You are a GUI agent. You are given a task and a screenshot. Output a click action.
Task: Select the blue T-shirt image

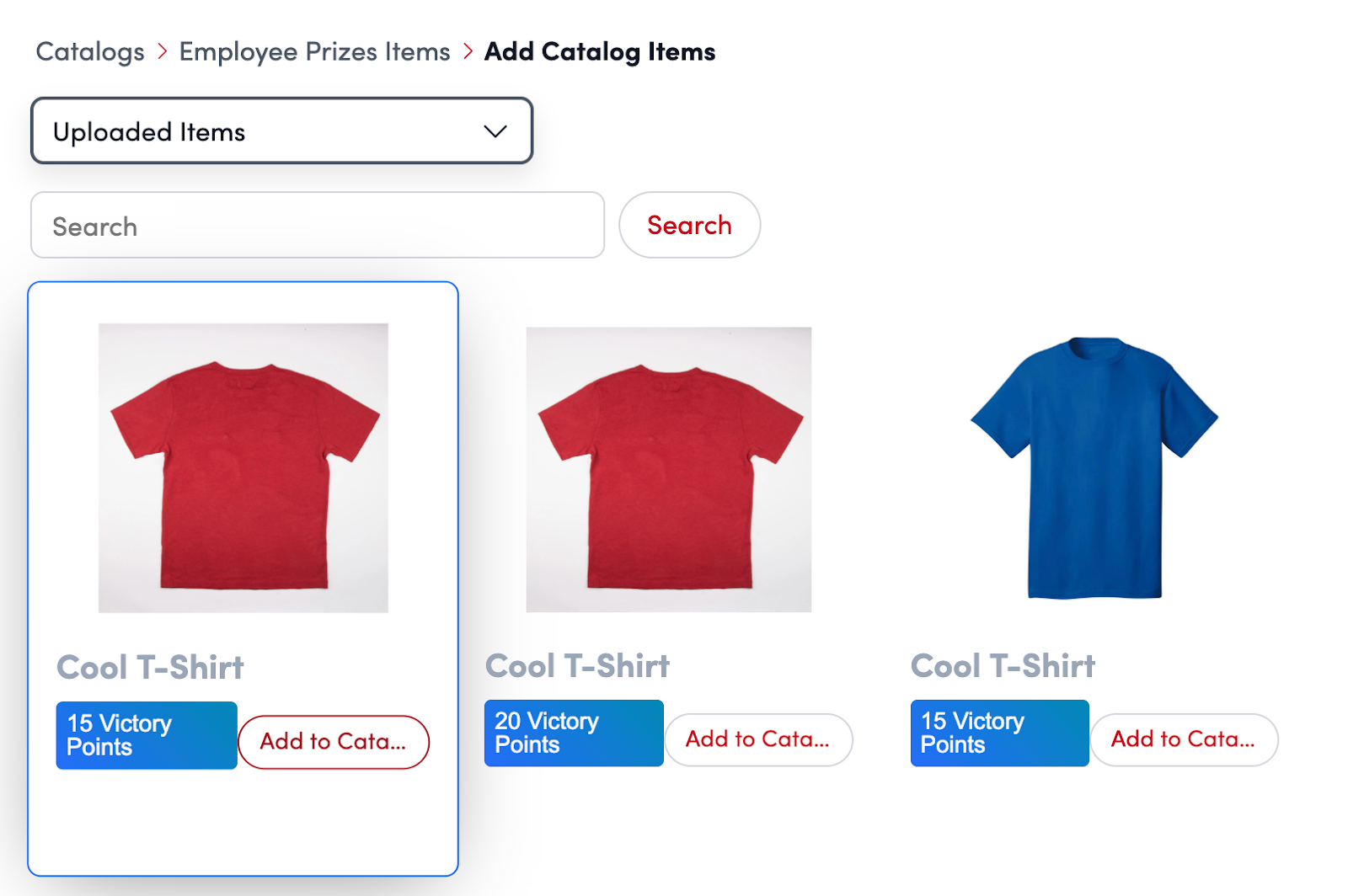click(1094, 468)
